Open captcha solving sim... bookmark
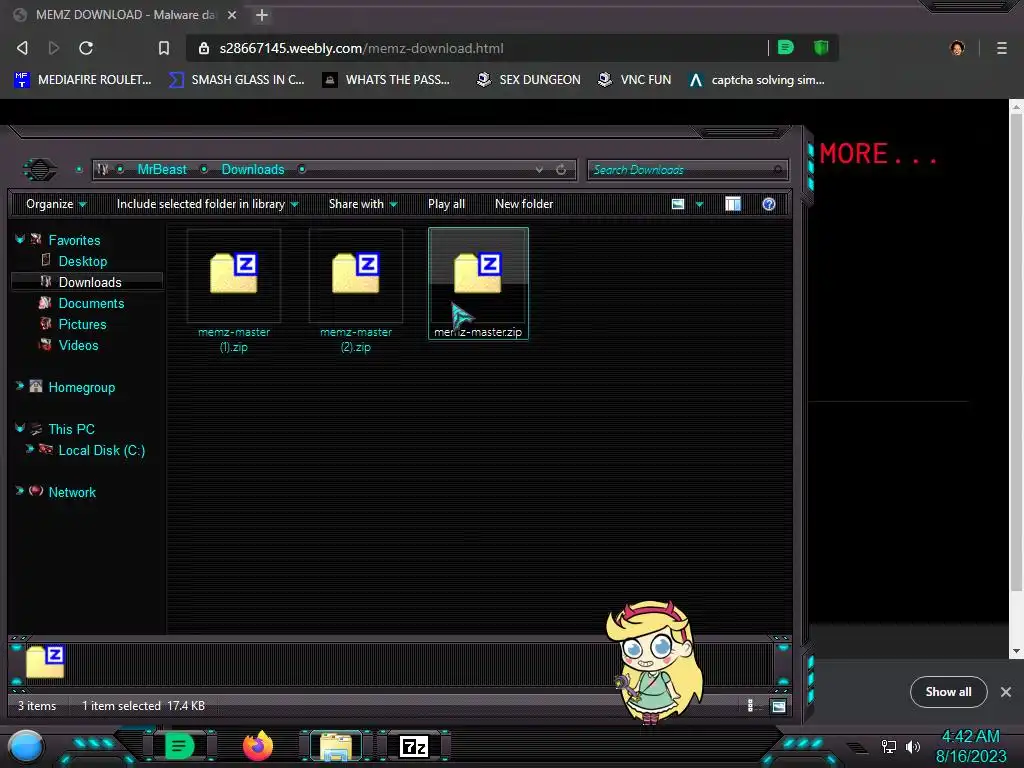 click(x=756, y=80)
